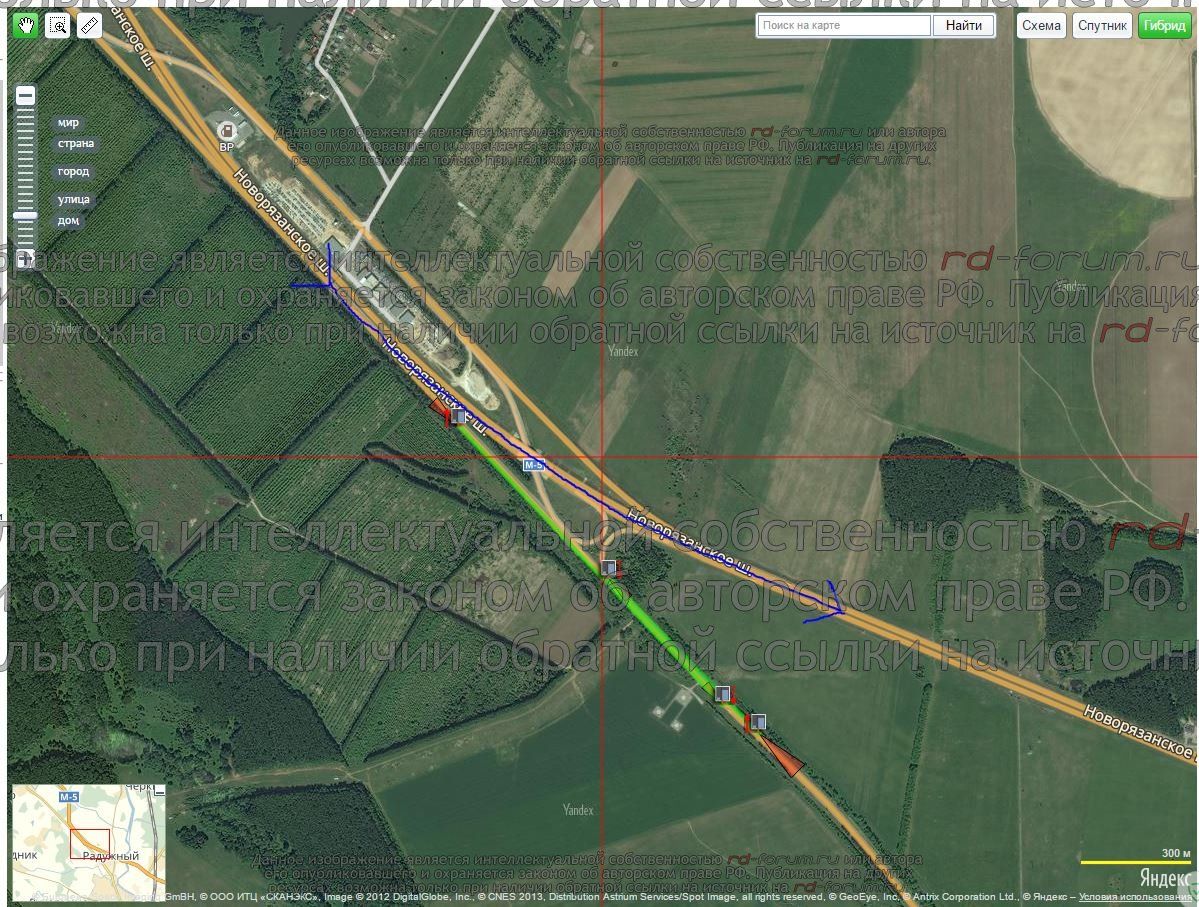Set zoom level to улица
Screen dimensions: 1199x907
74,200
